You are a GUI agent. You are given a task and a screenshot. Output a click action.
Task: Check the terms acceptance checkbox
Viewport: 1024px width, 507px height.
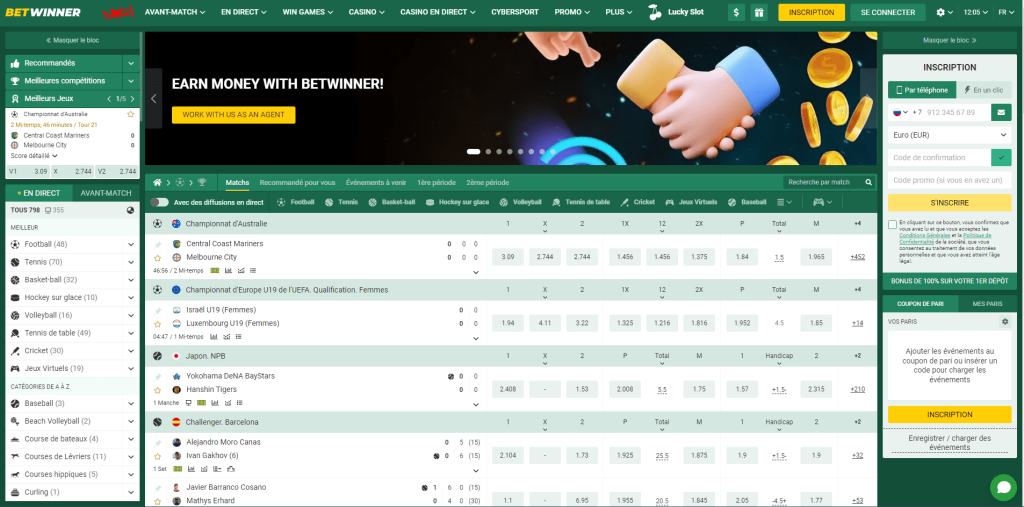coord(893,225)
